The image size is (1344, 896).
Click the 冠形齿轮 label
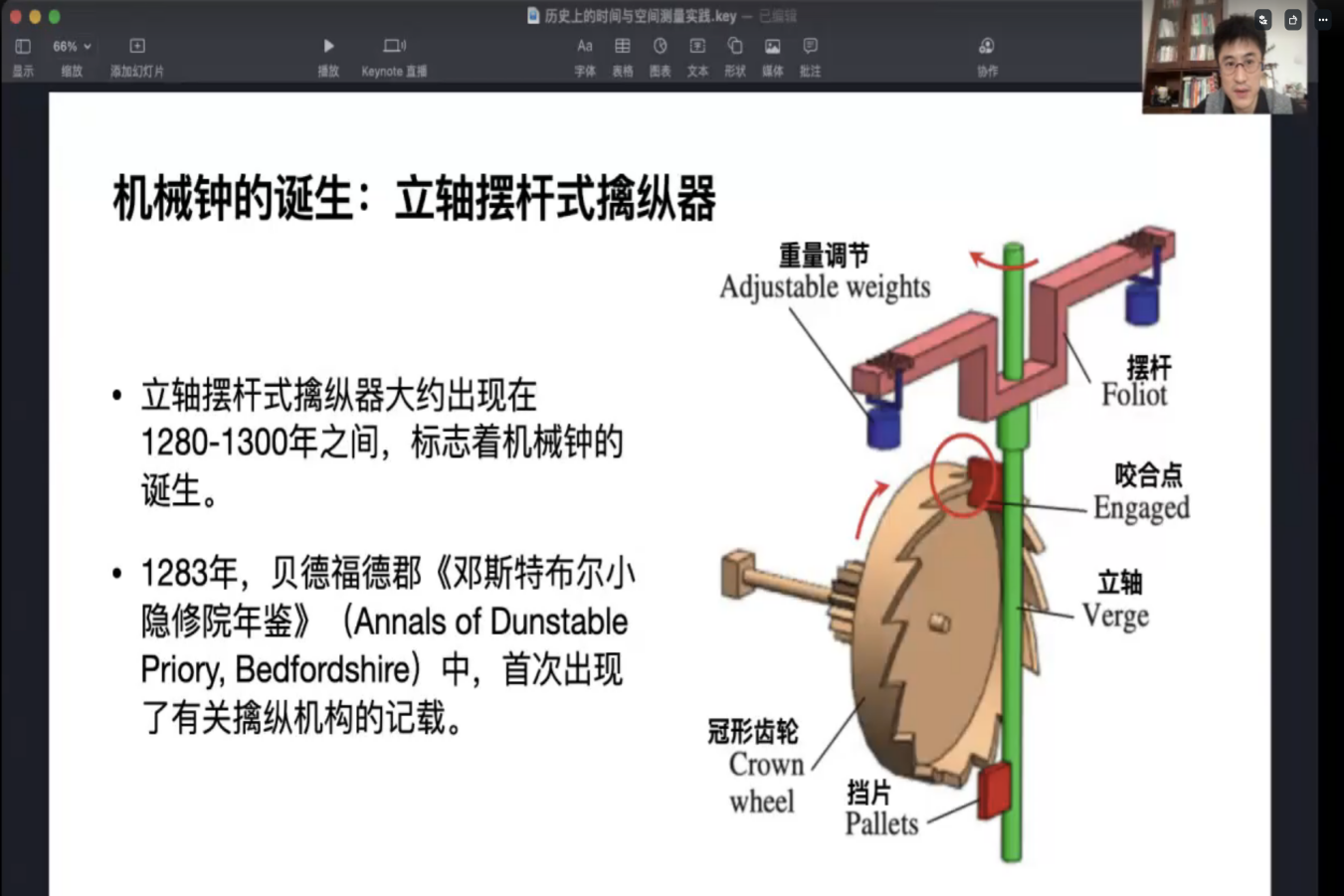coord(753,732)
